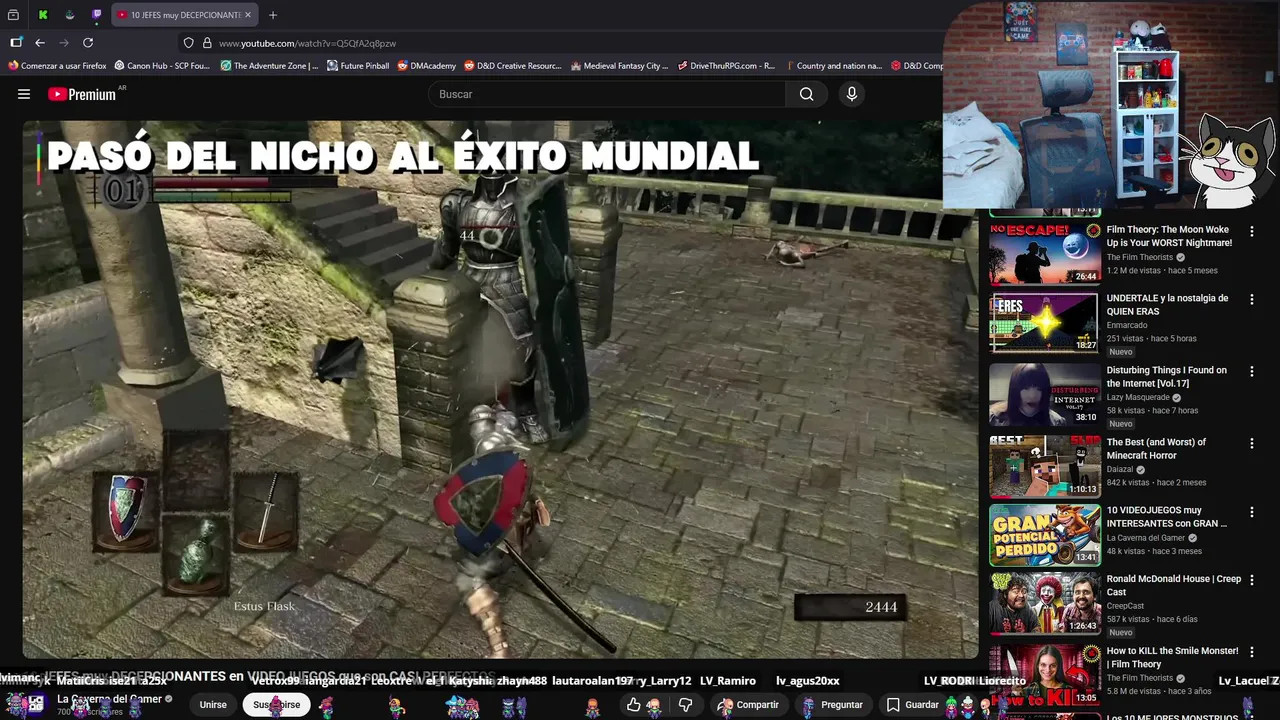Screen dimensions: 1280x720
Task: Go forward in browser history
Action: coord(64,43)
